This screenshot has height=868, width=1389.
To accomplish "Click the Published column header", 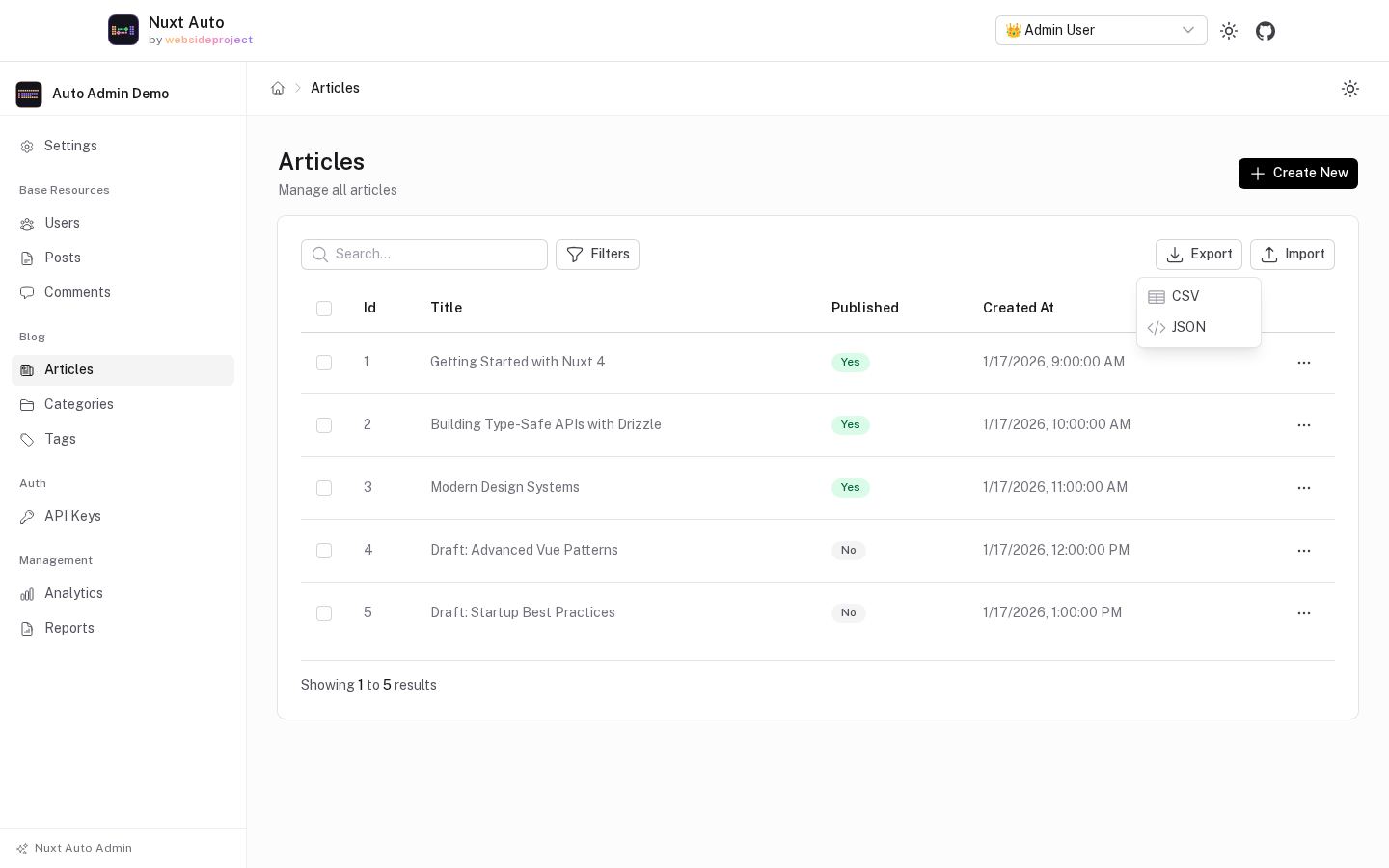I will click(865, 308).
